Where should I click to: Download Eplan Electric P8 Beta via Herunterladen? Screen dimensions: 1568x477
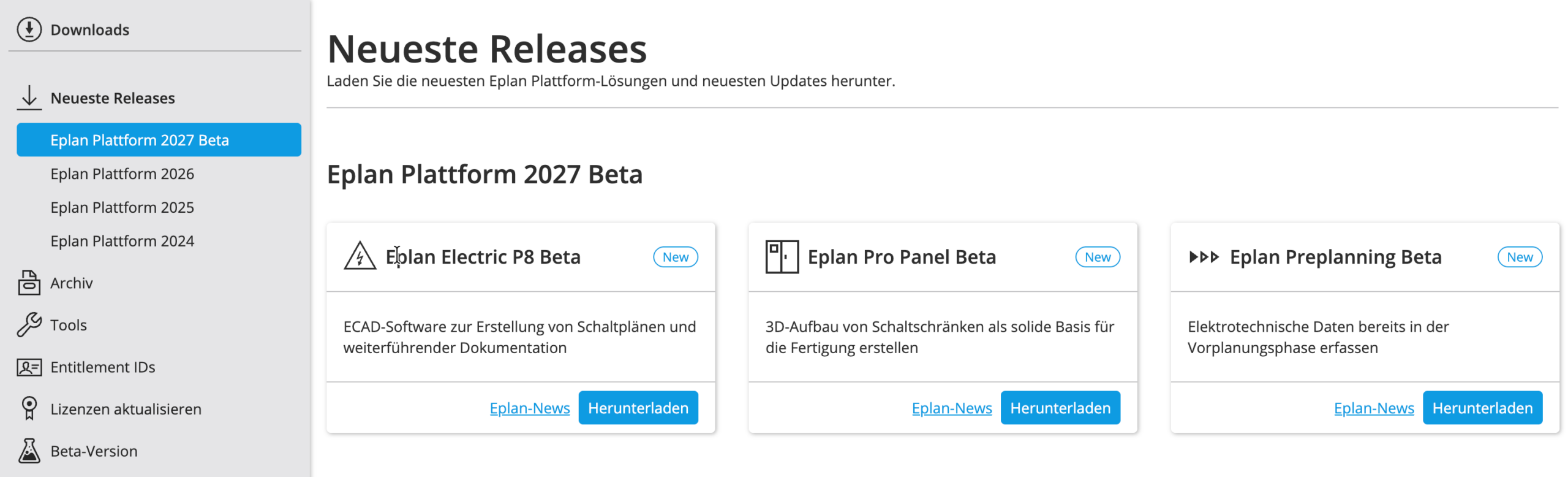[638, 408]
